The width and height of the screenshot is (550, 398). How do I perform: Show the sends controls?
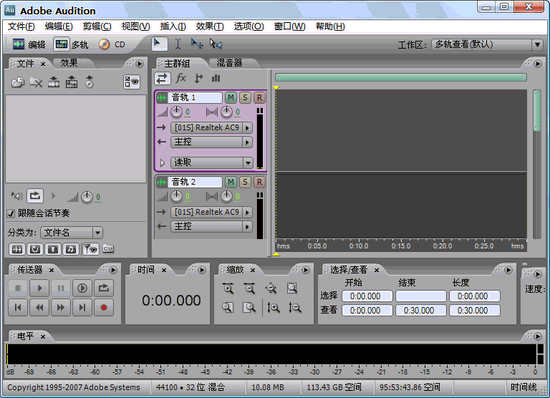click(199, 78)
